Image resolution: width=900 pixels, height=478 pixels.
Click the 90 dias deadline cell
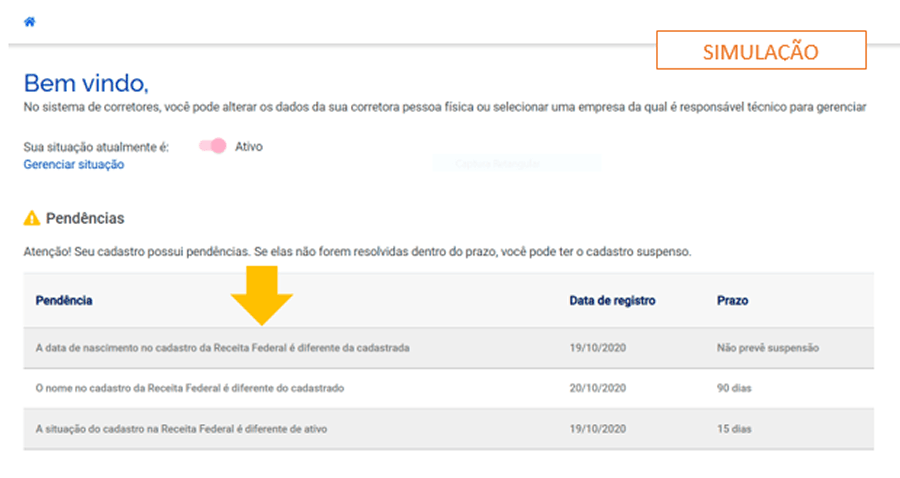point(734,388)
